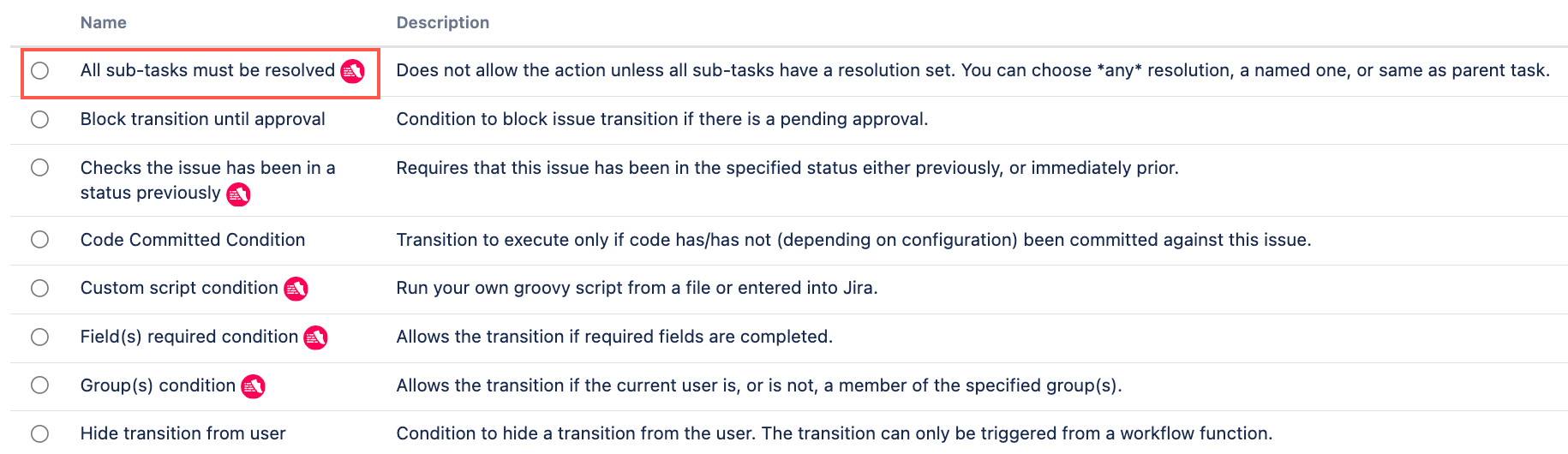
Task: Click ScriptRunner icon next to status previously
Action: 238,194
